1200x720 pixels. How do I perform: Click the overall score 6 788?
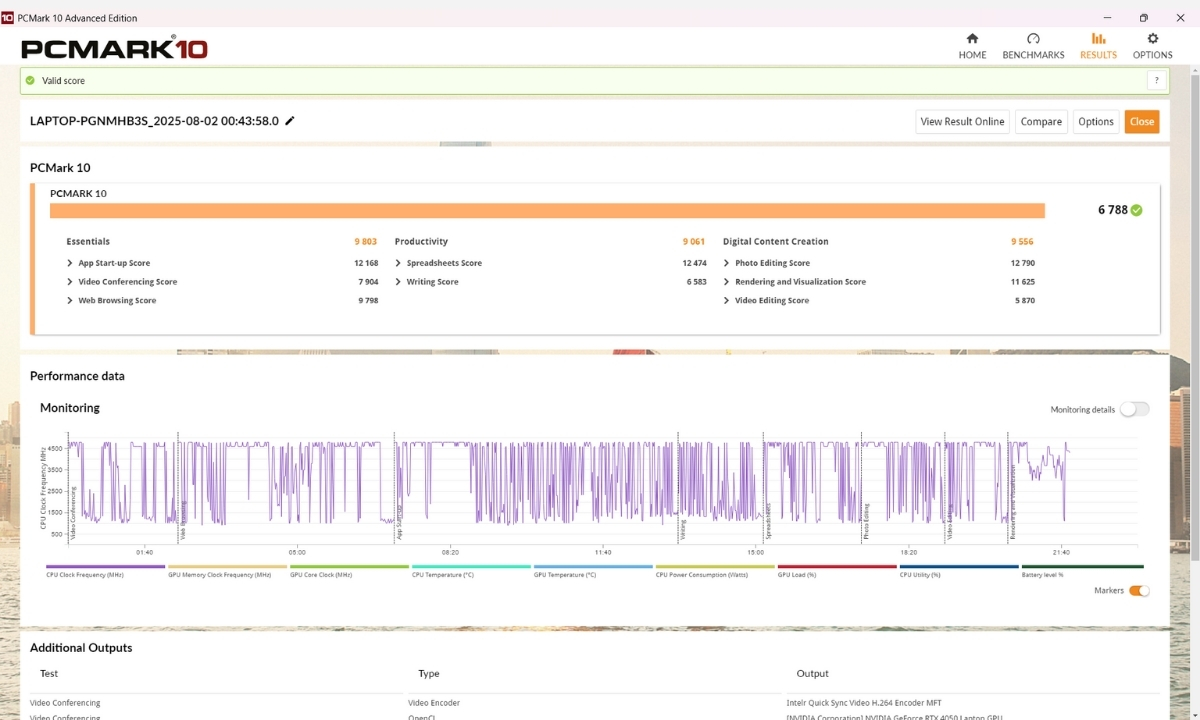[1112, 210]
